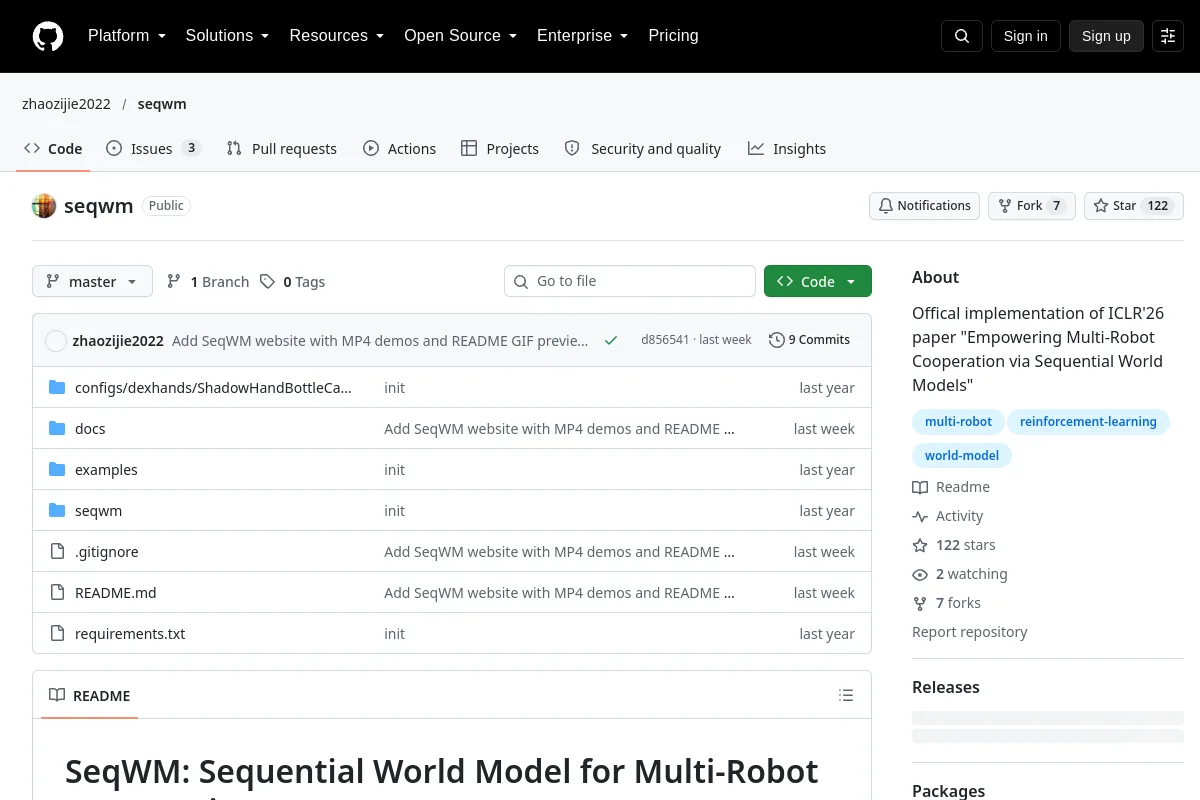Open the appearance settings sliders icon
1200x800 pixels.
coord(1168,36)
